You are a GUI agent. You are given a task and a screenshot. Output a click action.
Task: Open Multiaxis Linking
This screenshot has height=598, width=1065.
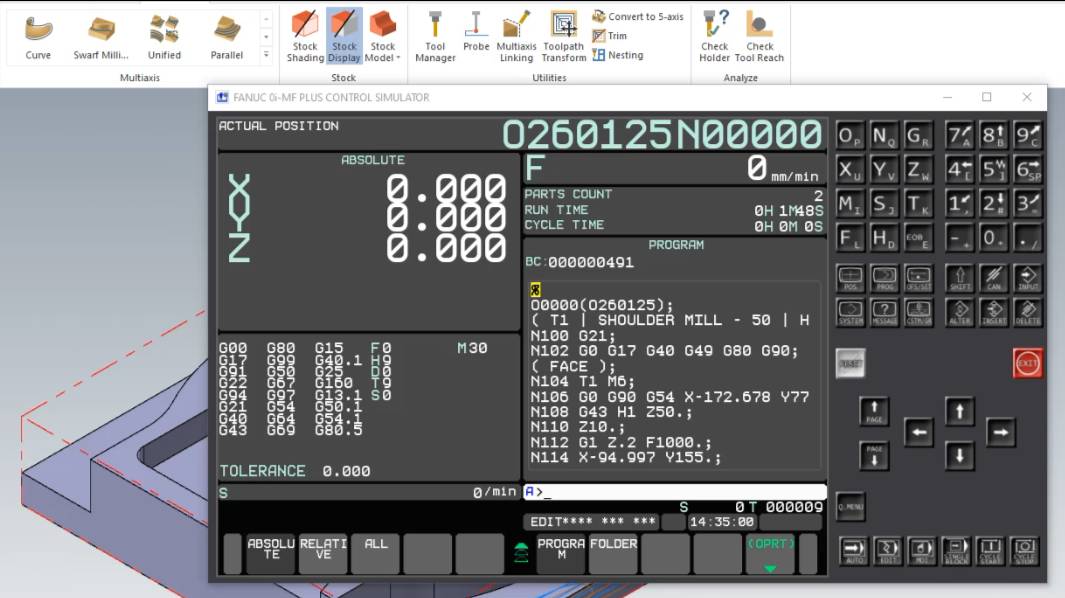(x=516, y=37)
